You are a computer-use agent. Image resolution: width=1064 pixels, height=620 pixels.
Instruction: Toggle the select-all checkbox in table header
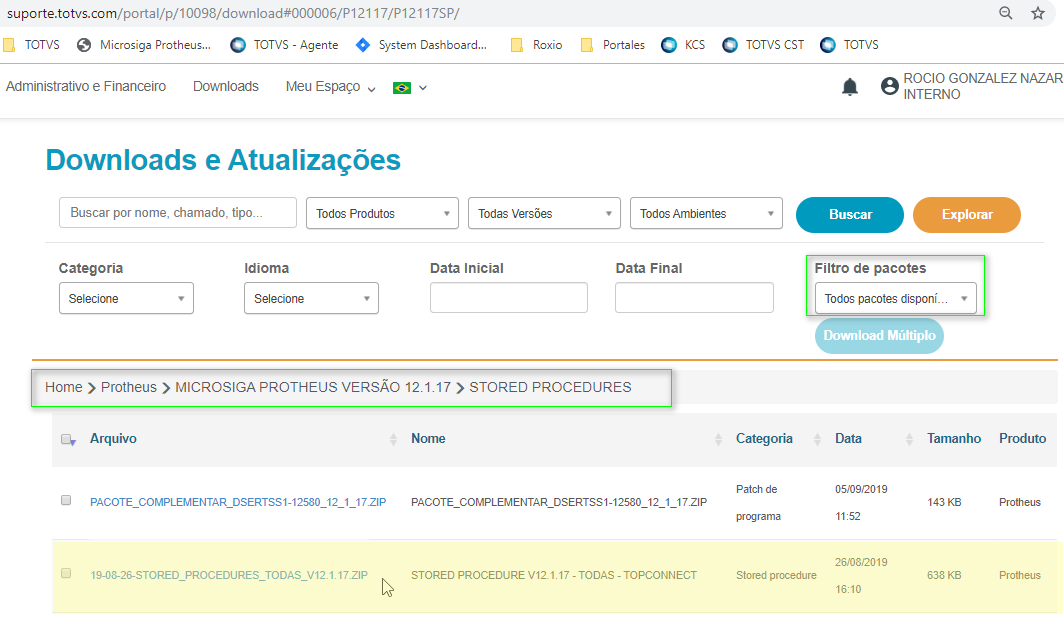click(x=67, y=440)
